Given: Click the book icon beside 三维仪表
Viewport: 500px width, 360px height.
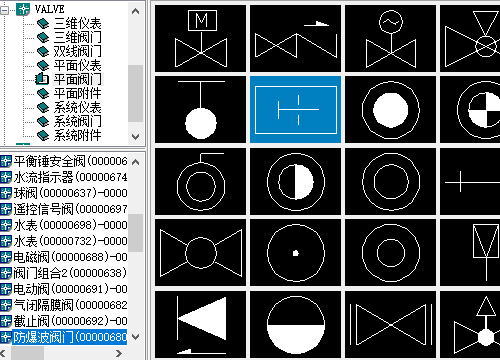Looking at the screenshot, I should tap(43, 24).
